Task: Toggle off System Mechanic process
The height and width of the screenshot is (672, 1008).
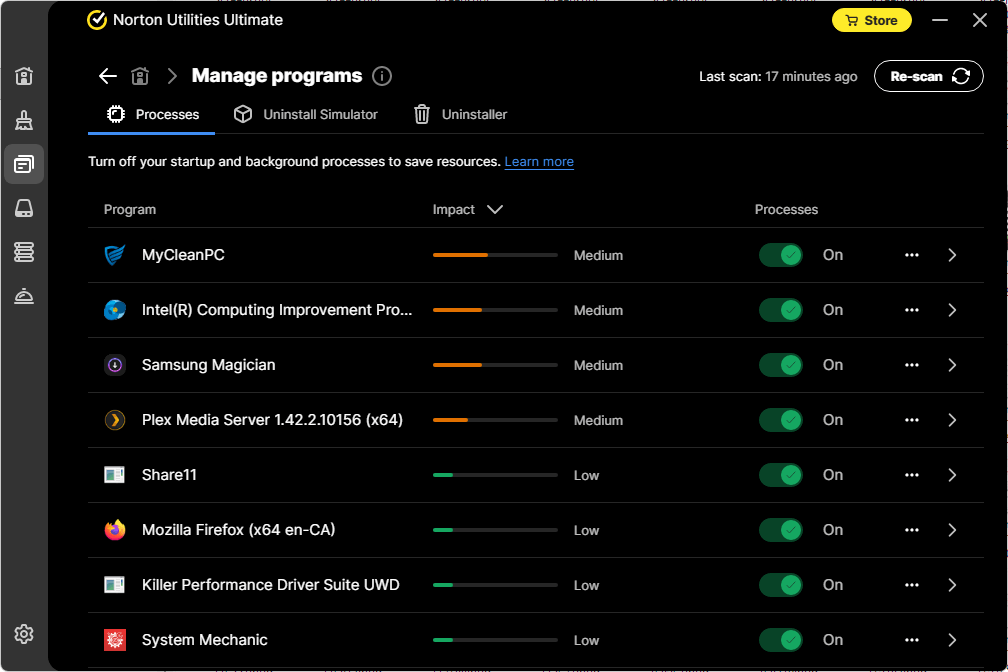Action: [x=781, y=640]
